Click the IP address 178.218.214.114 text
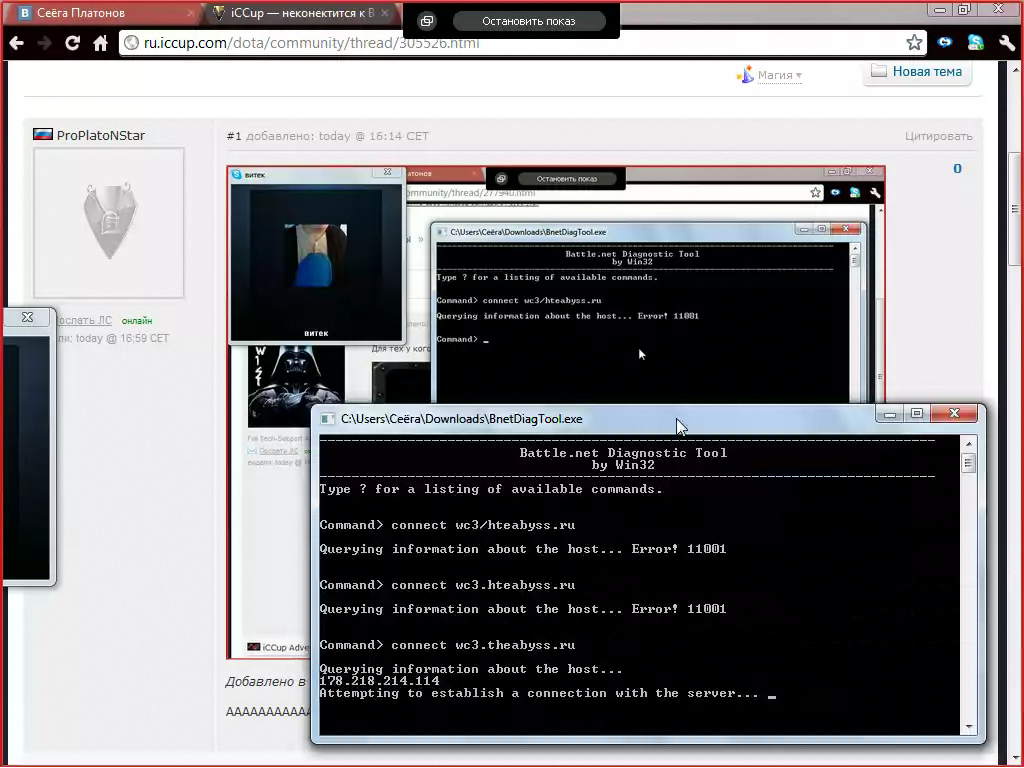 [379, 680]
